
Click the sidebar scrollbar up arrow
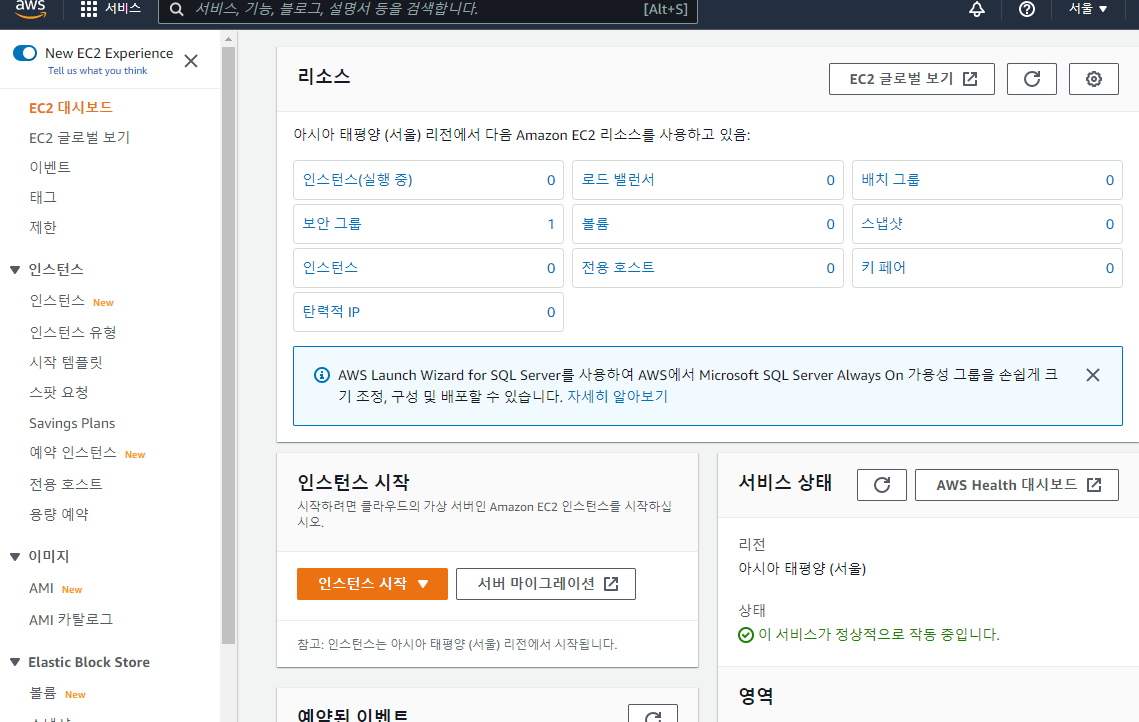228,39
